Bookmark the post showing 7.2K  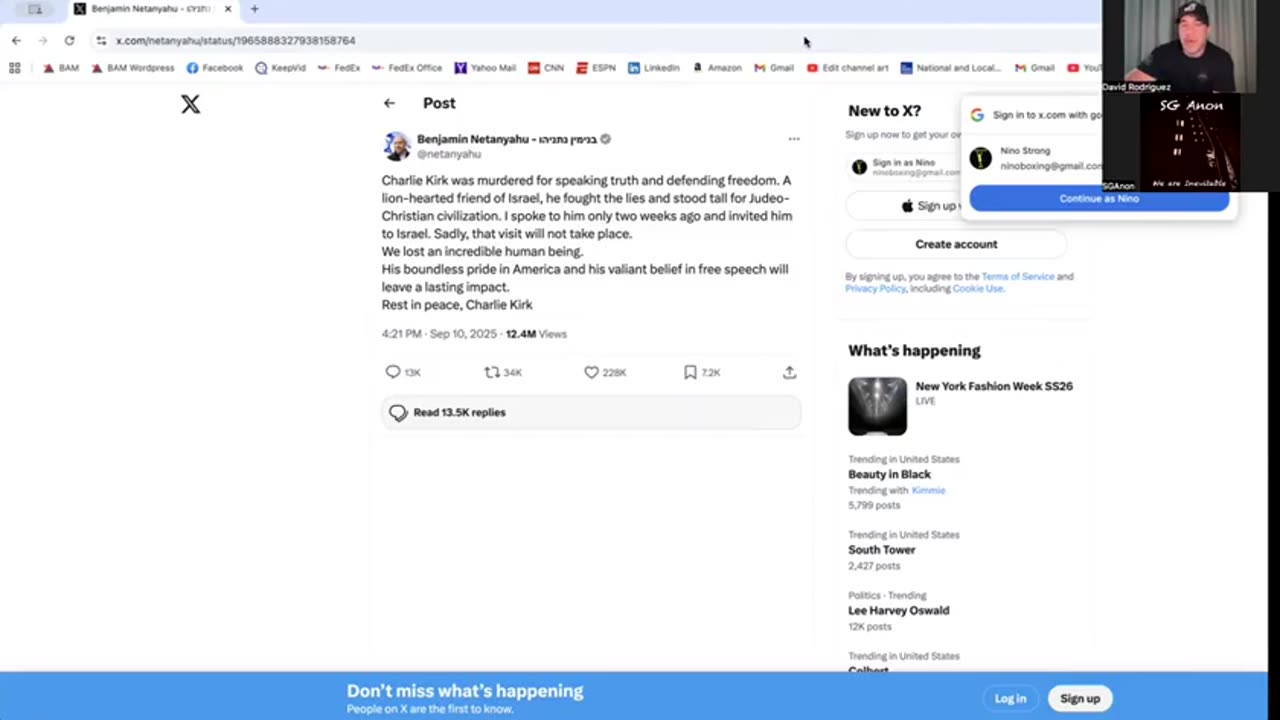point(690,372)
